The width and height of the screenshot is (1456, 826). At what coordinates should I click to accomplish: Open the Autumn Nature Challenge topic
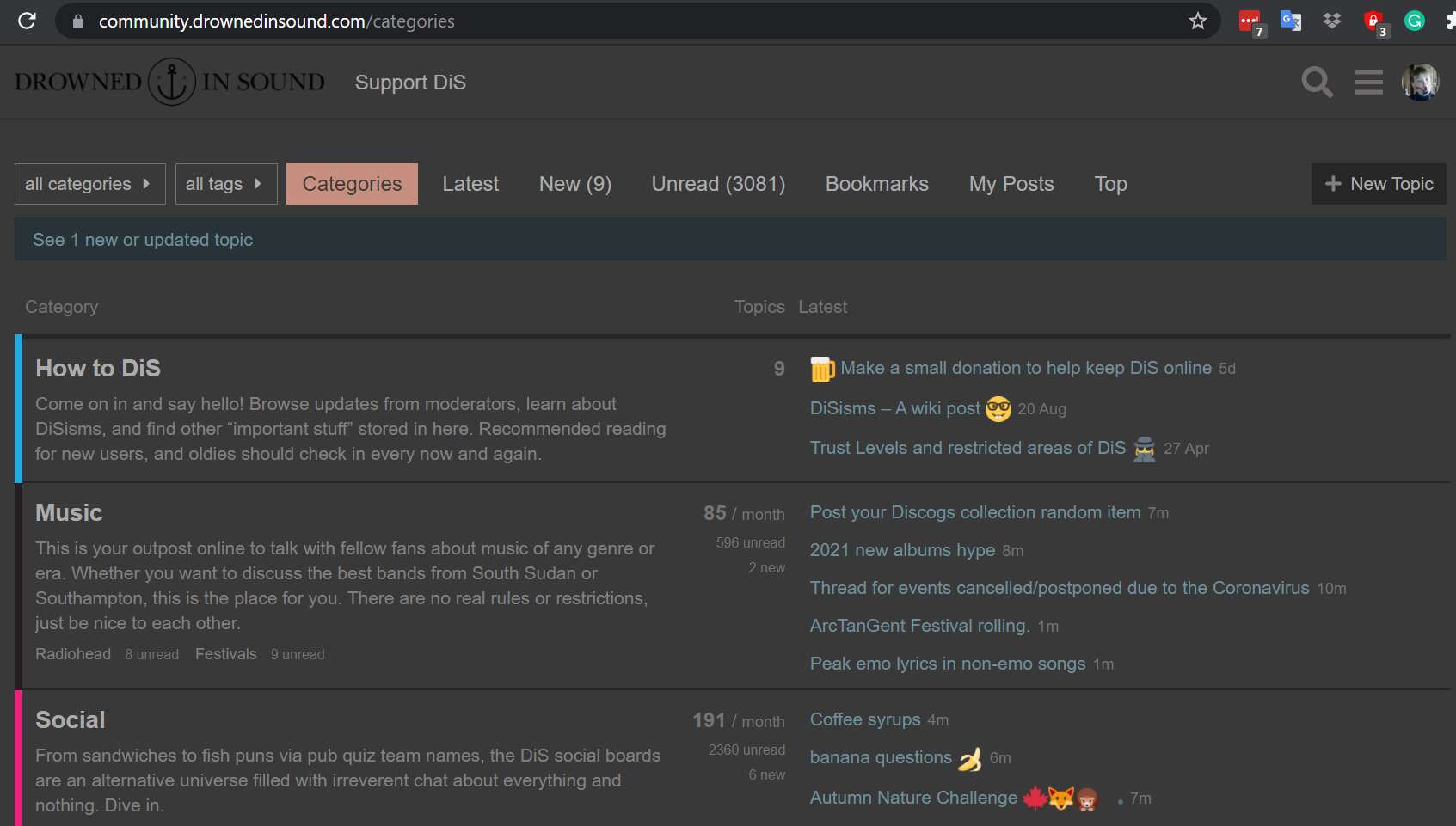pos(913,798)
